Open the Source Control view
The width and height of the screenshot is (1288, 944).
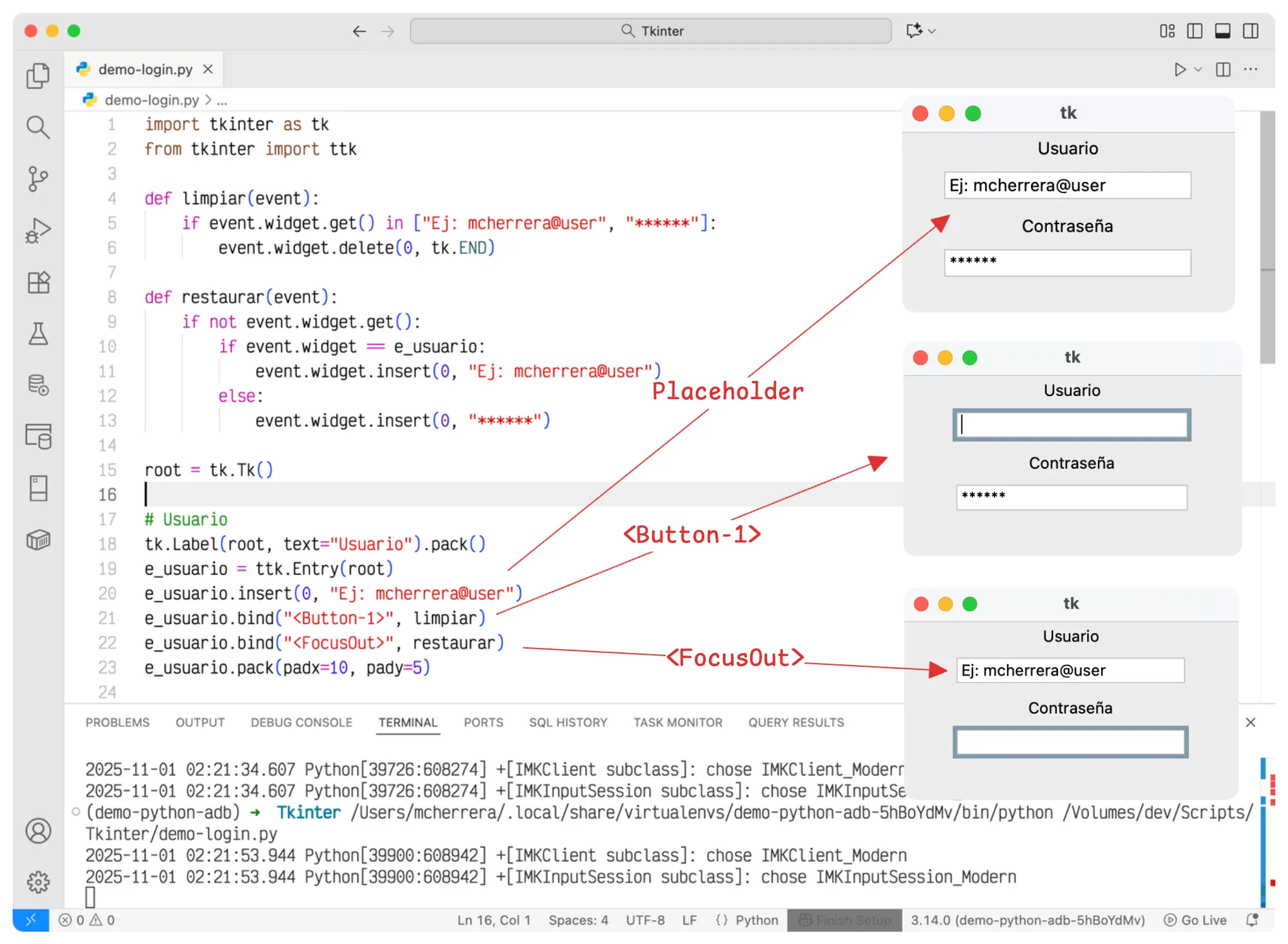38,179
